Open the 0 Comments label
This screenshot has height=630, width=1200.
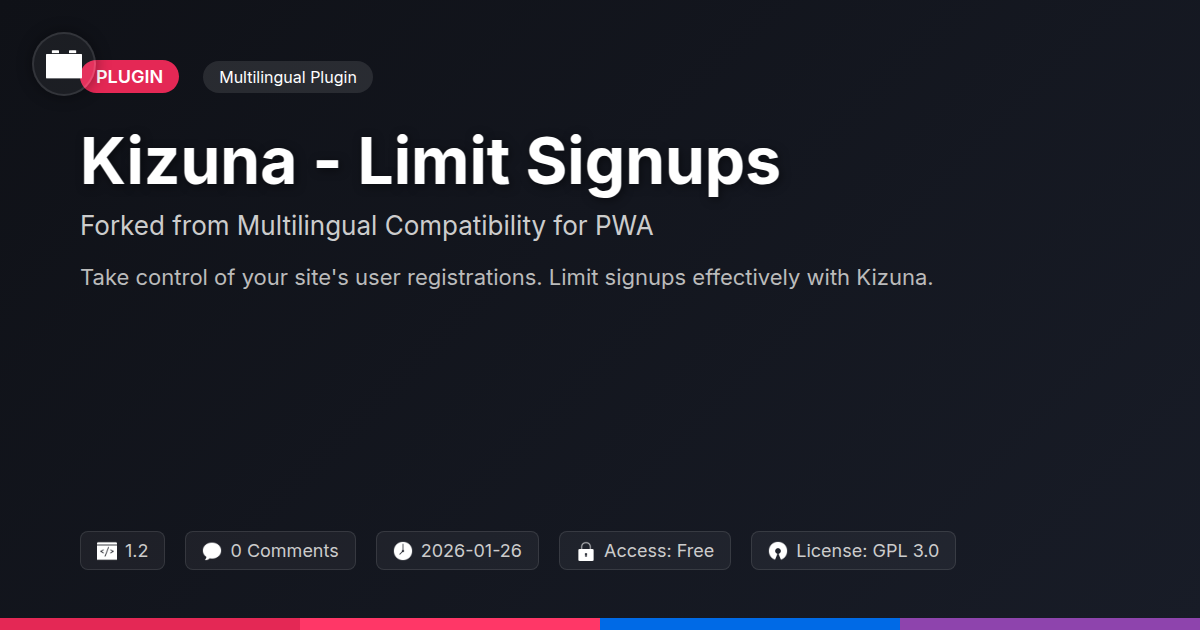[x=284, y=551]
